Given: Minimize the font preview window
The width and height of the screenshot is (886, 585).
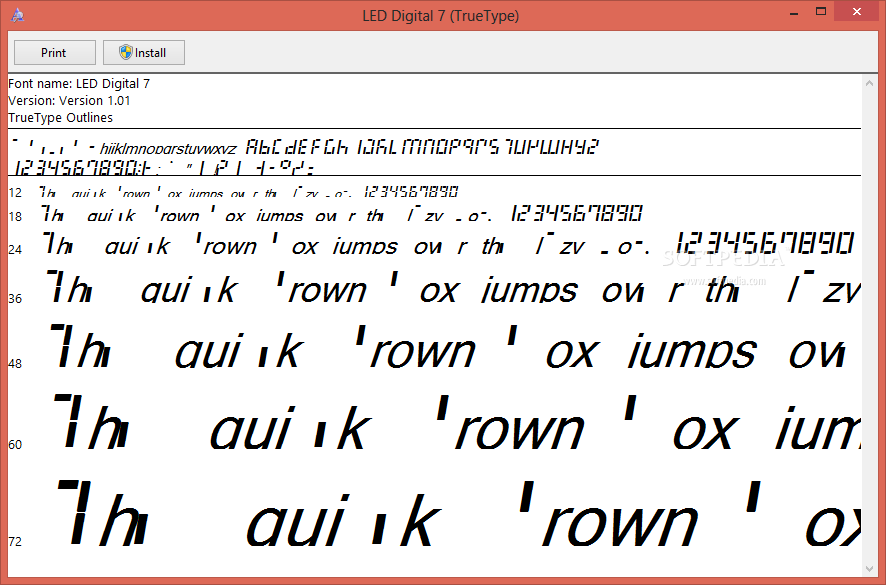Looking at the screenshot, I should [794, 12].
